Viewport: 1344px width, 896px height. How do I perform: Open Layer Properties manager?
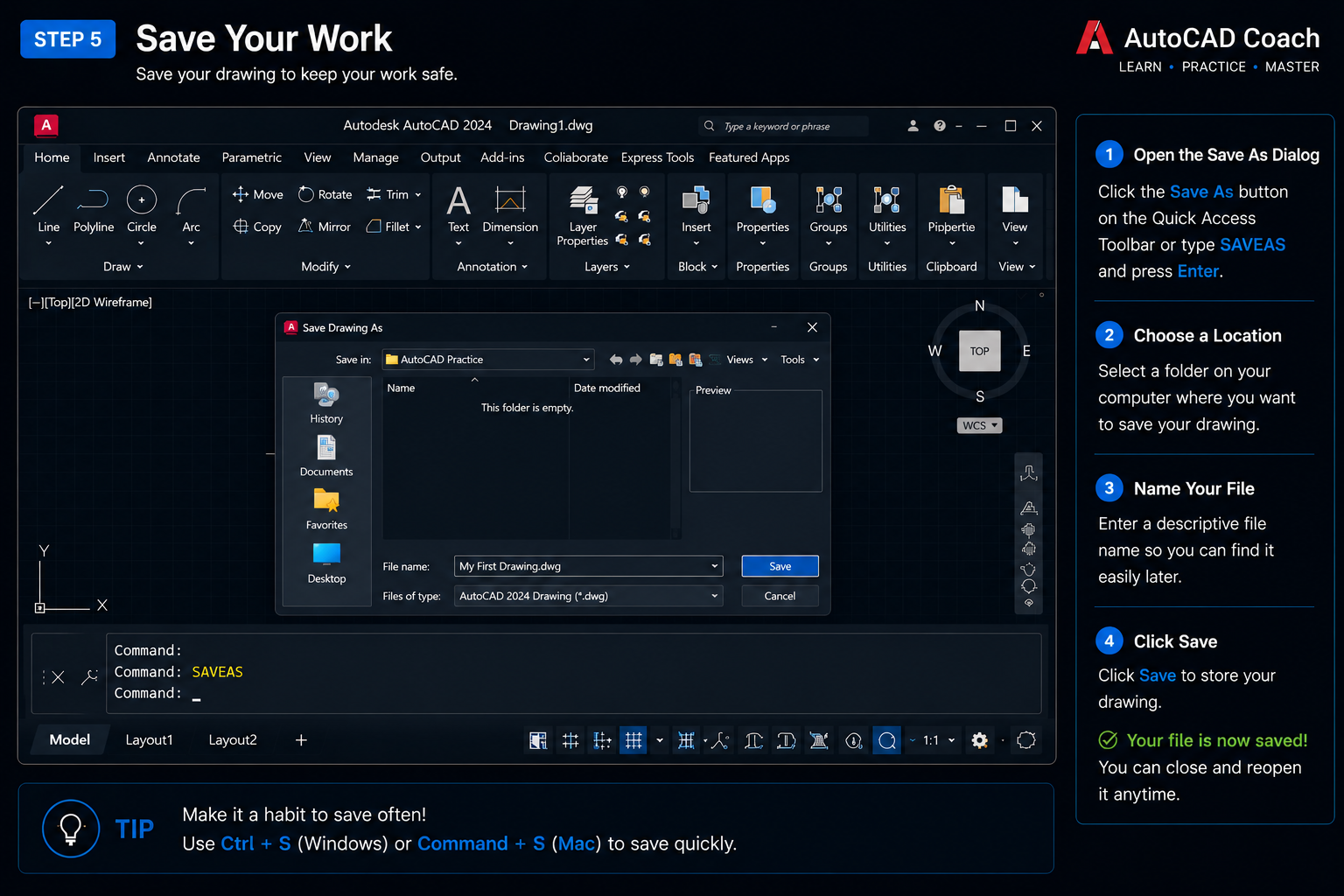583,215
